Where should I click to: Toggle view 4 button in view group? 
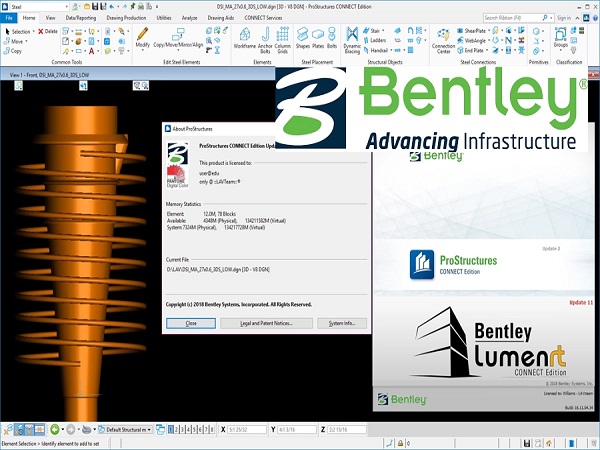tap(188, 429)
